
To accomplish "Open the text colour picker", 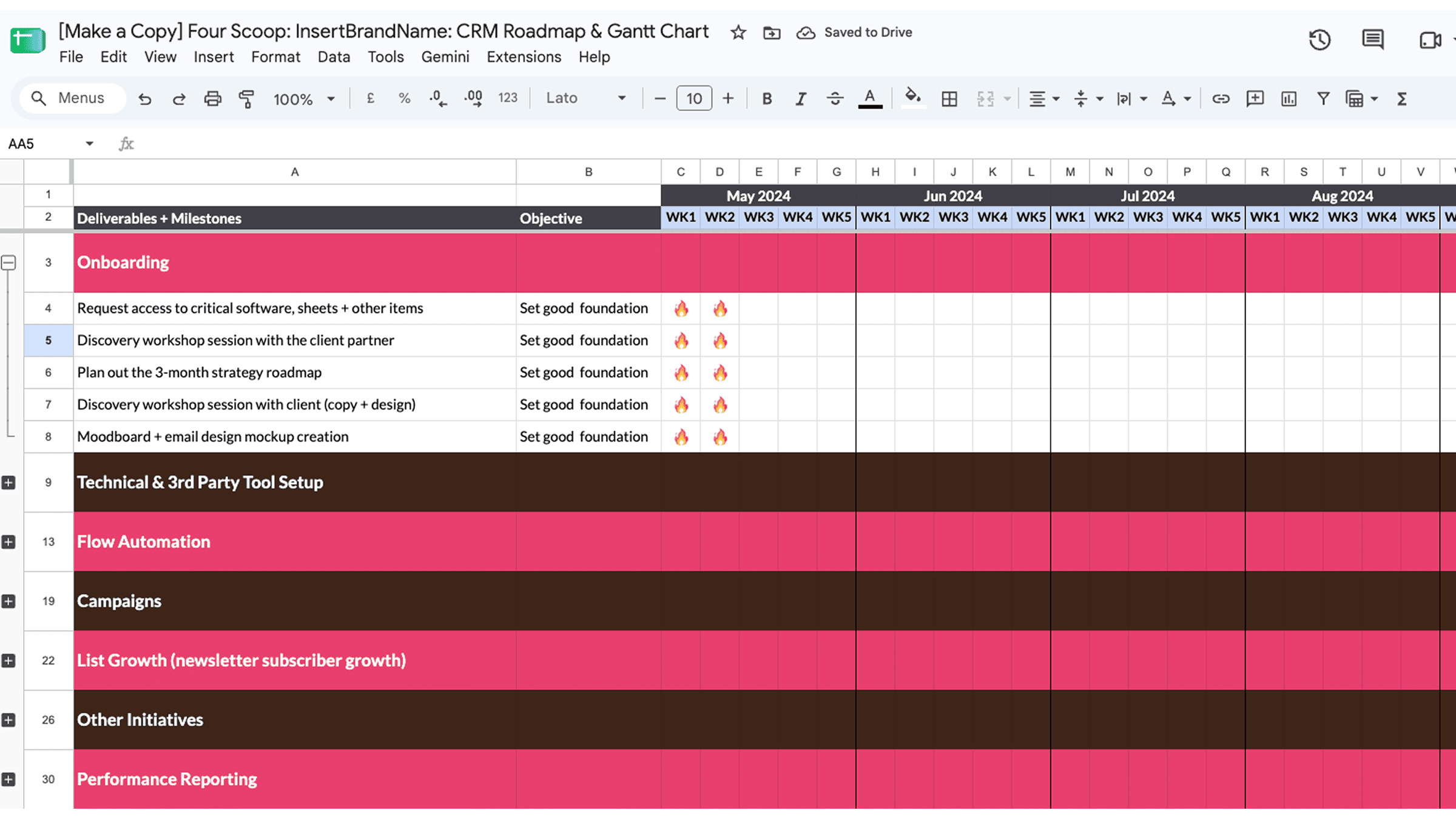I will tap(870, 98).
